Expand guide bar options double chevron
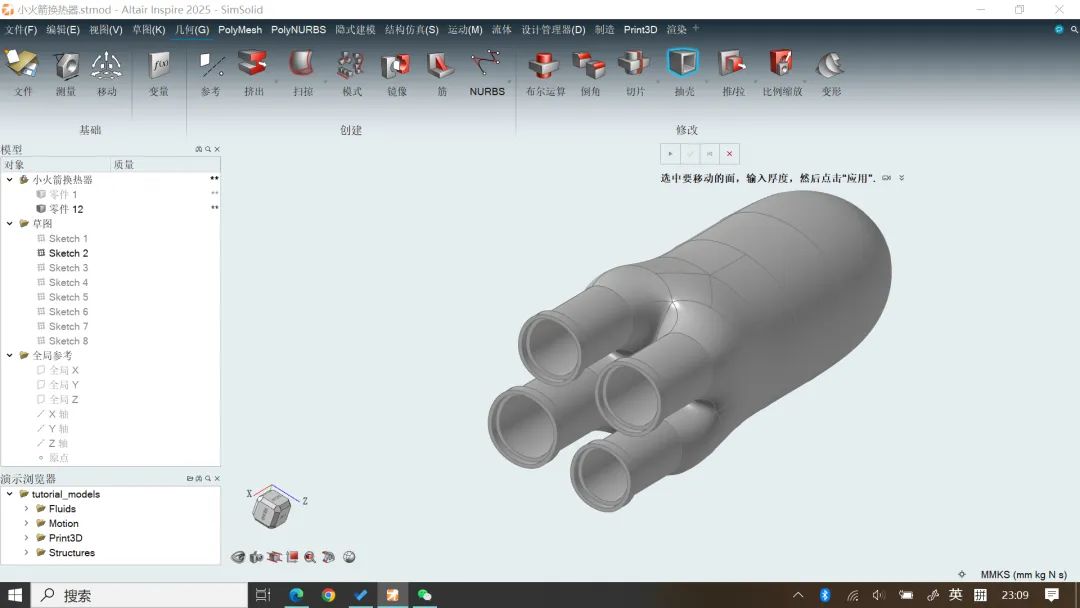Screen dimensions: 1080x608 901,178
